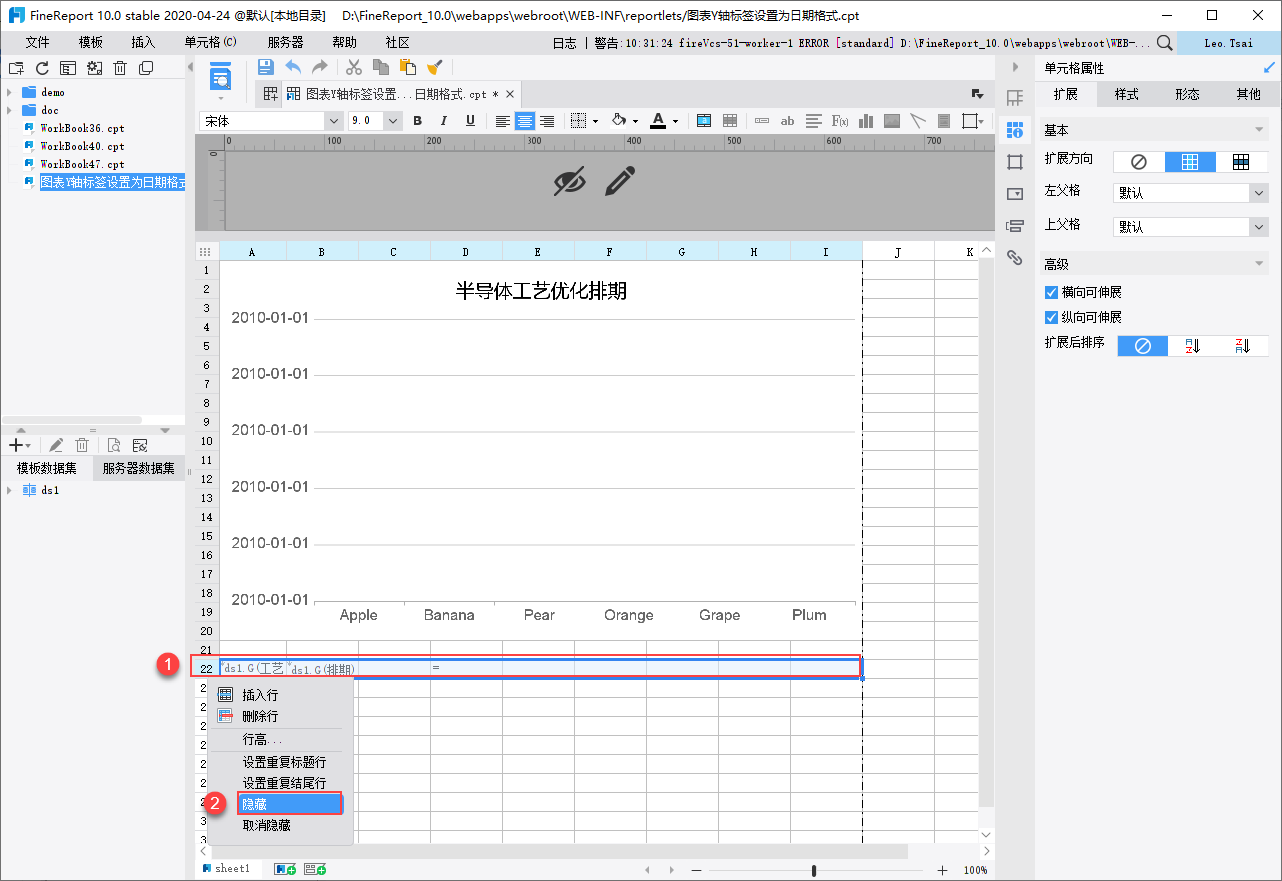Open the preview button with the magnifier page
Viewport: 1282px width, 881px height.
coord(220,74)
